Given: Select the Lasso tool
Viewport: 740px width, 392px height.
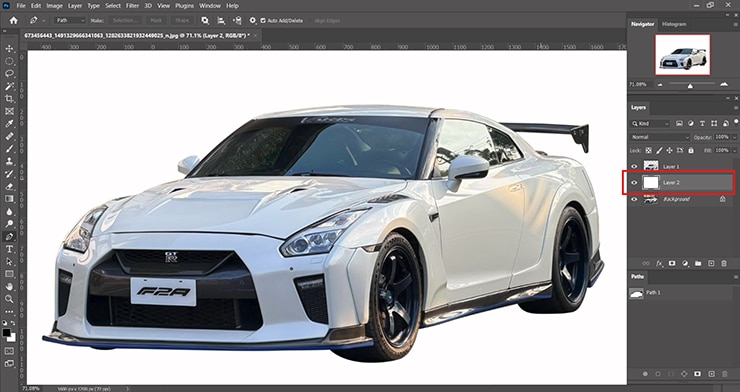Looking at the screenshot, I should [x=9, y=74].
